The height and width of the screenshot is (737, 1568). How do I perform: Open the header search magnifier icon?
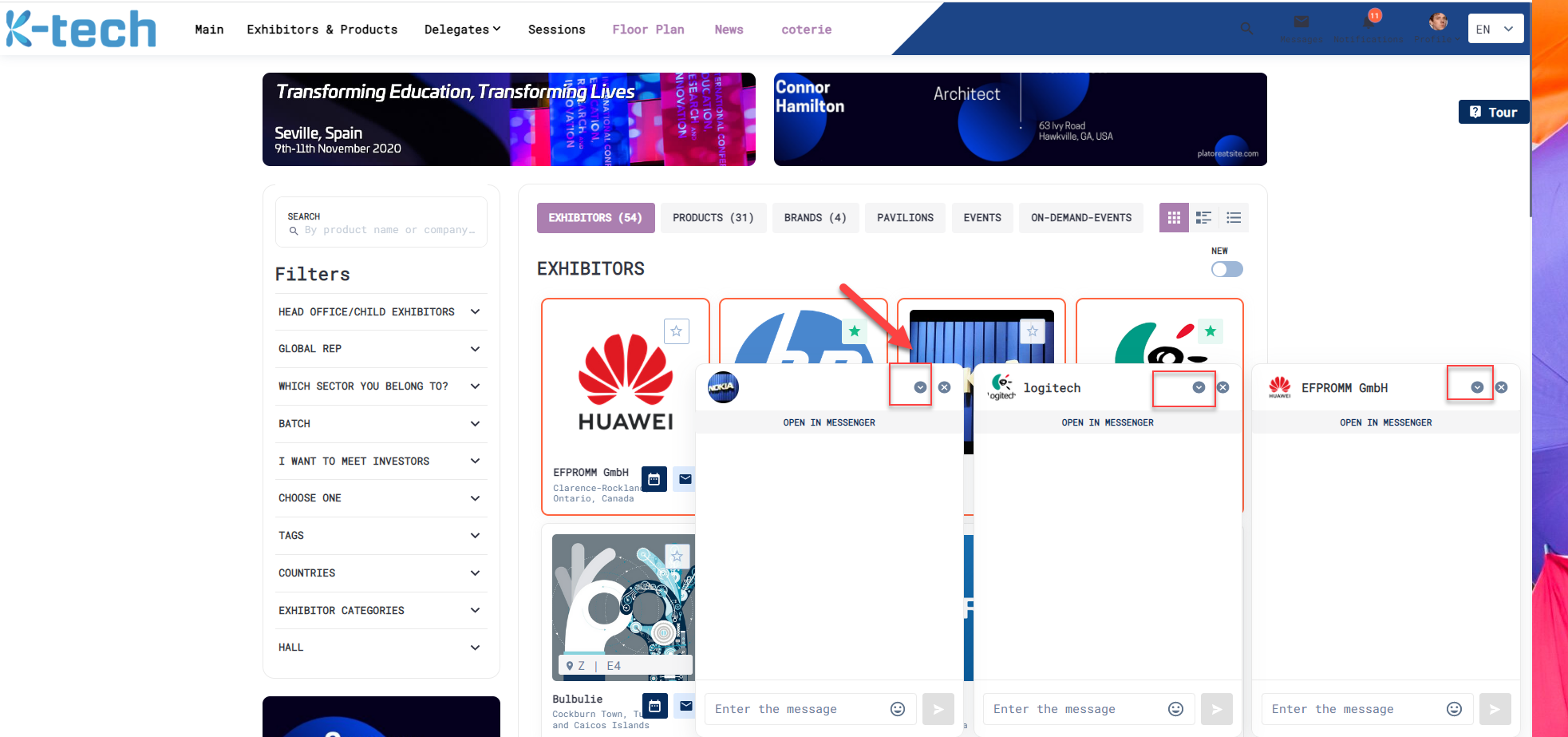tap(1246, 29)
